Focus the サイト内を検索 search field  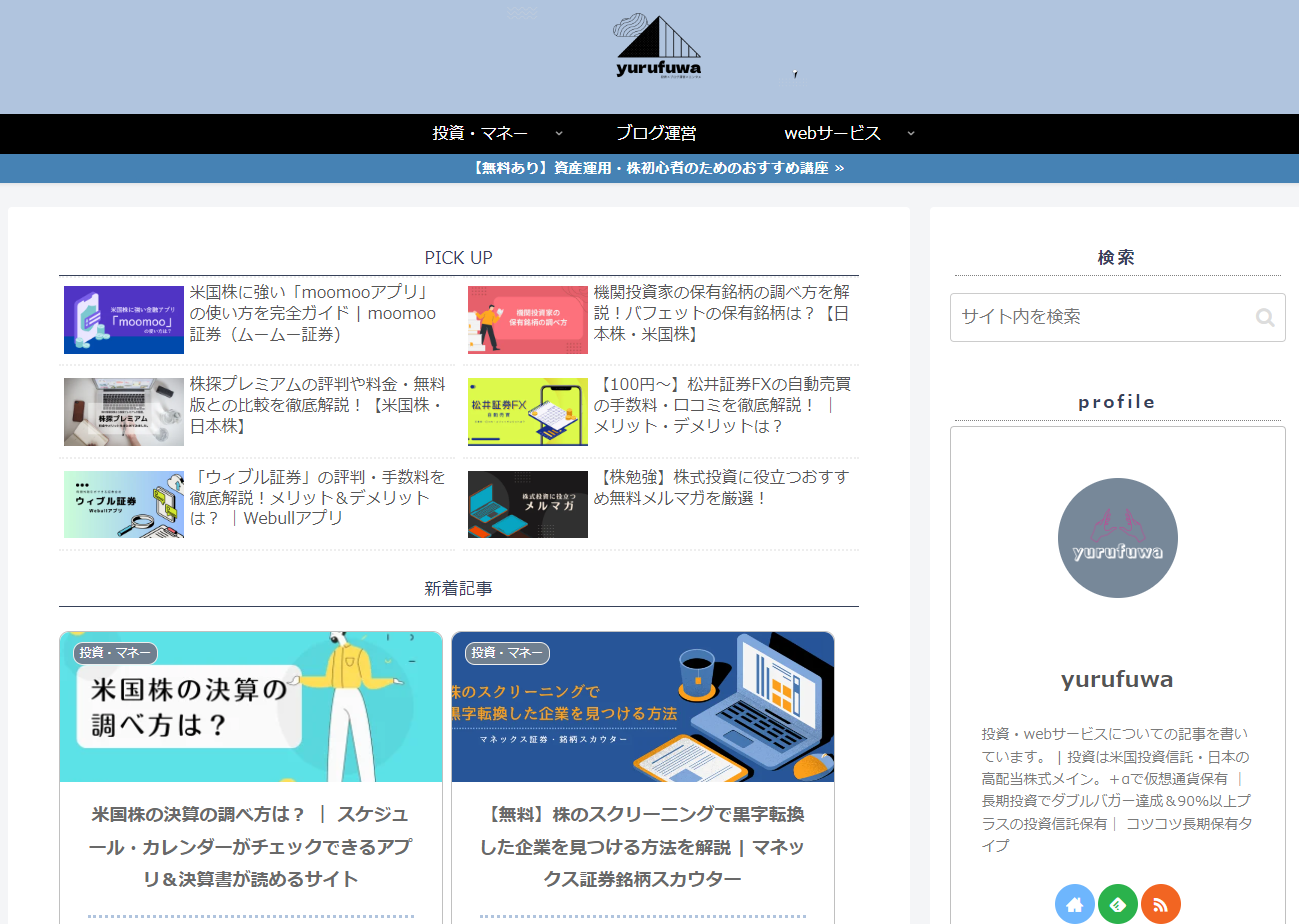coord(1118,317)
